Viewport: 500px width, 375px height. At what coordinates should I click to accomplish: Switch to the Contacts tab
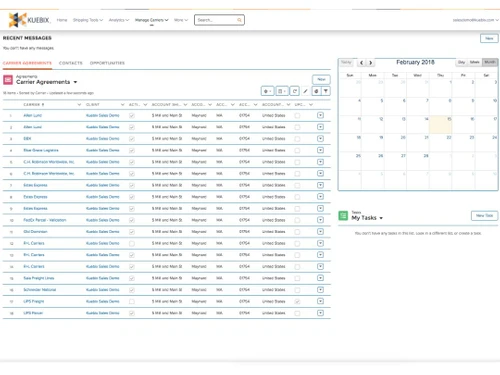71,63
